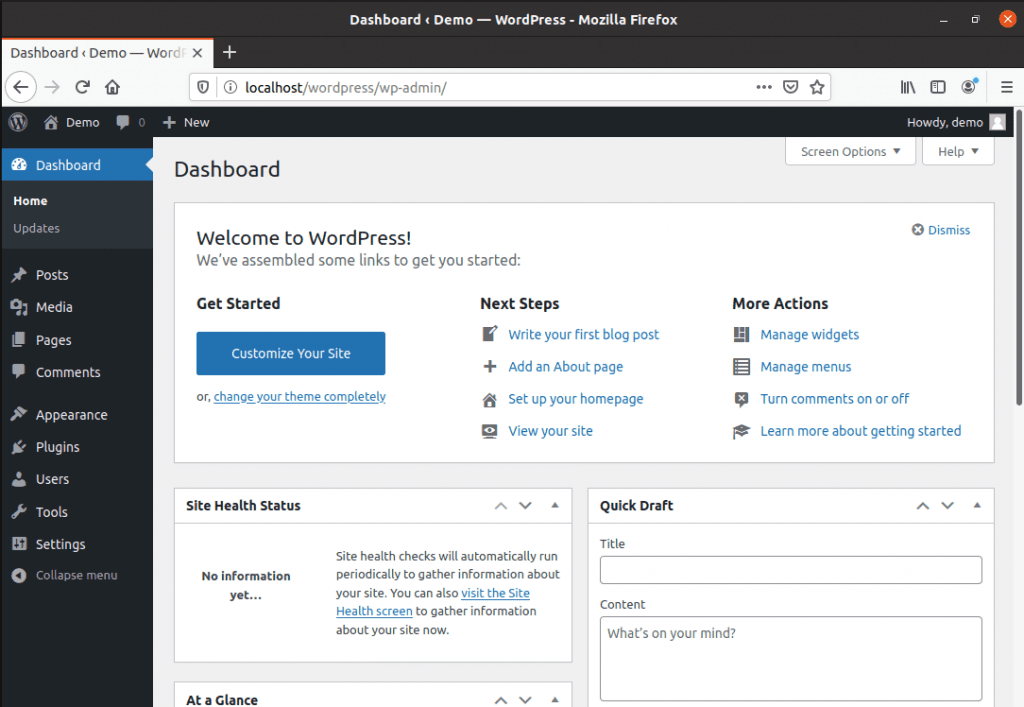Open the Plugins menu in sidebar
The image size is (1024, 707).
tap(57, 447)
